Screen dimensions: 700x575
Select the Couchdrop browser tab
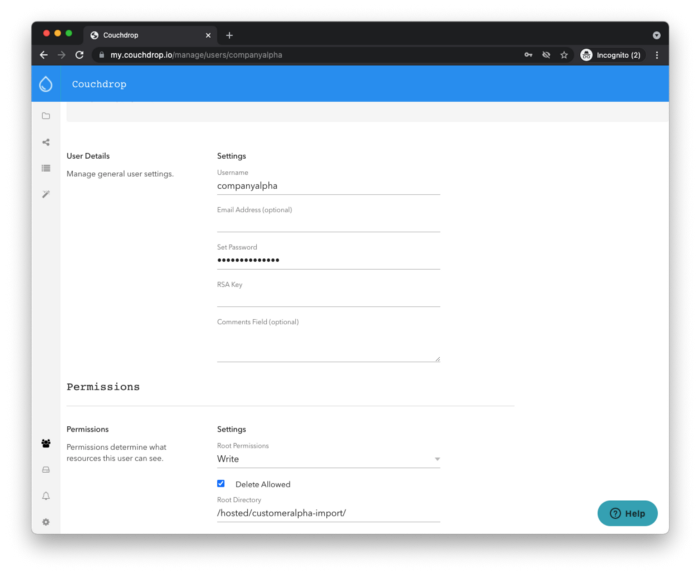tap(150, 35)
